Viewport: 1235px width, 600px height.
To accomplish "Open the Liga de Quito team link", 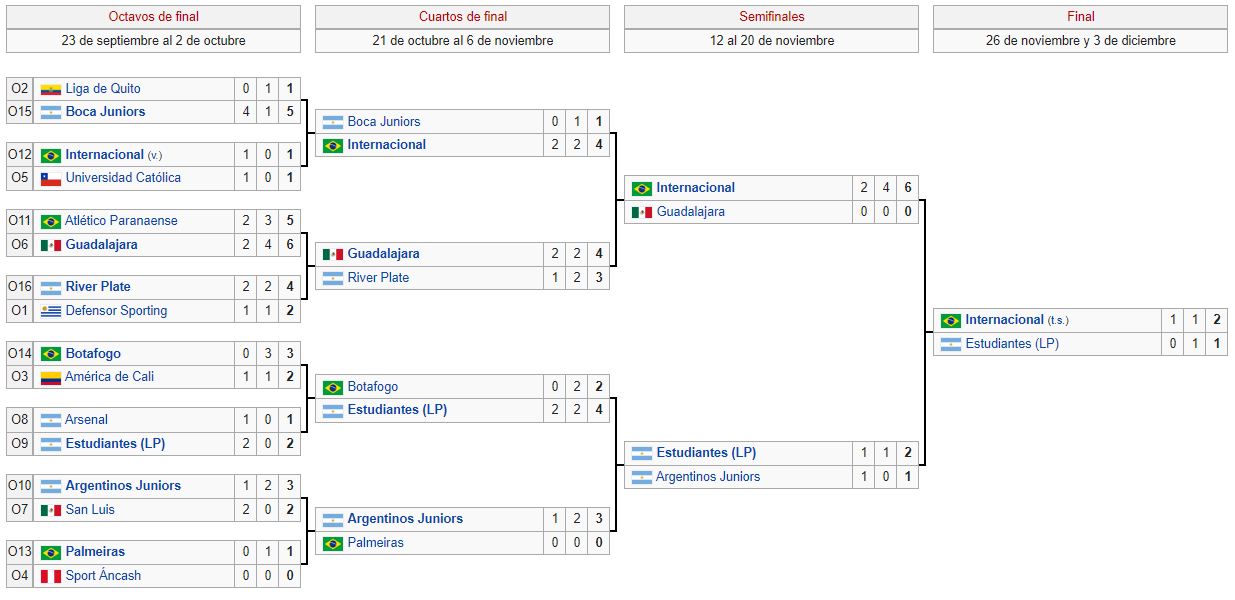I will [103, 89].
